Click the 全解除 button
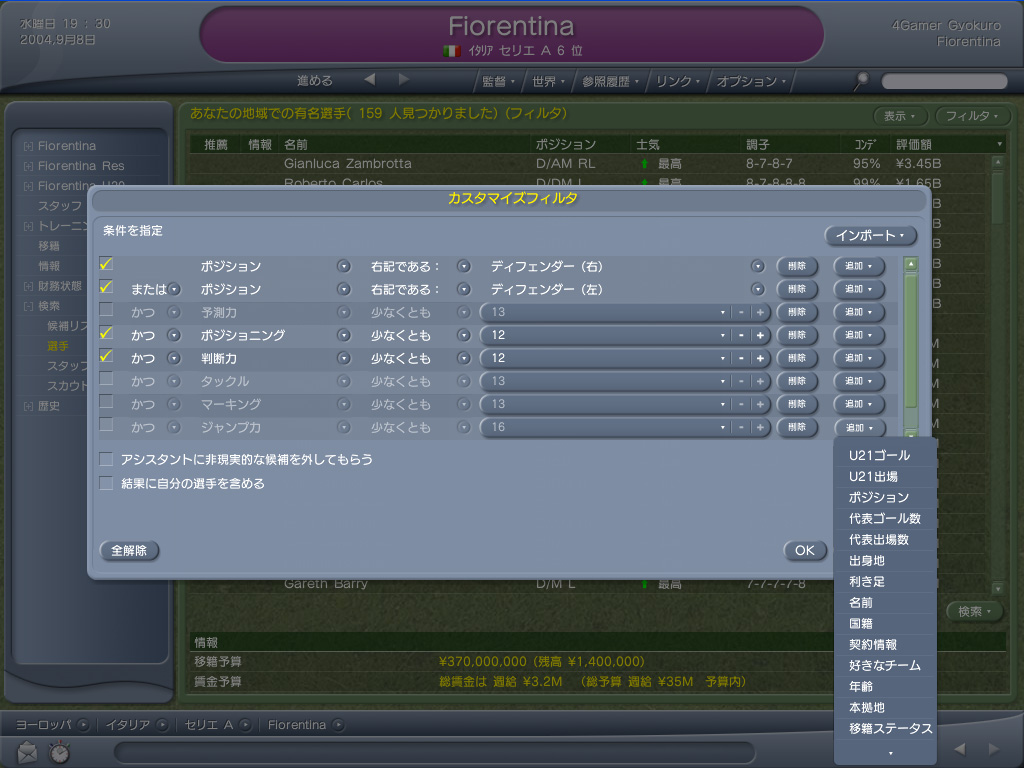 click(129, 551)
